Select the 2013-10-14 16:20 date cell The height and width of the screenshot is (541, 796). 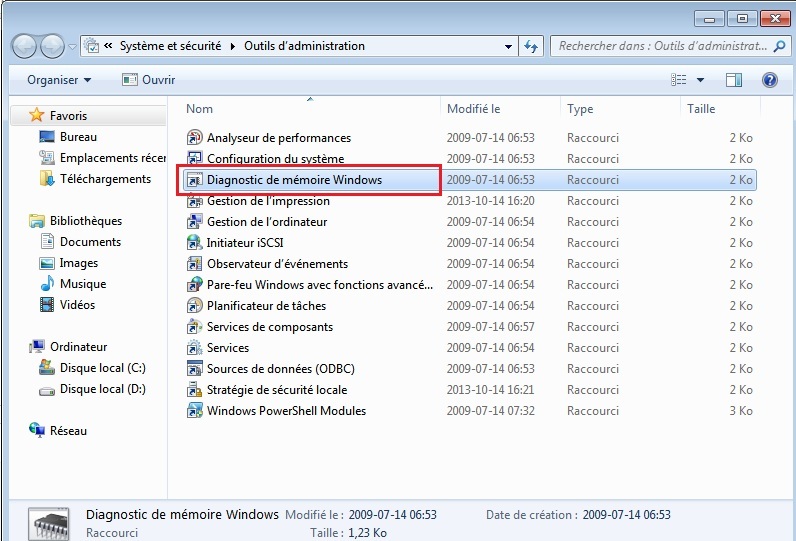(x=490, y=201)
